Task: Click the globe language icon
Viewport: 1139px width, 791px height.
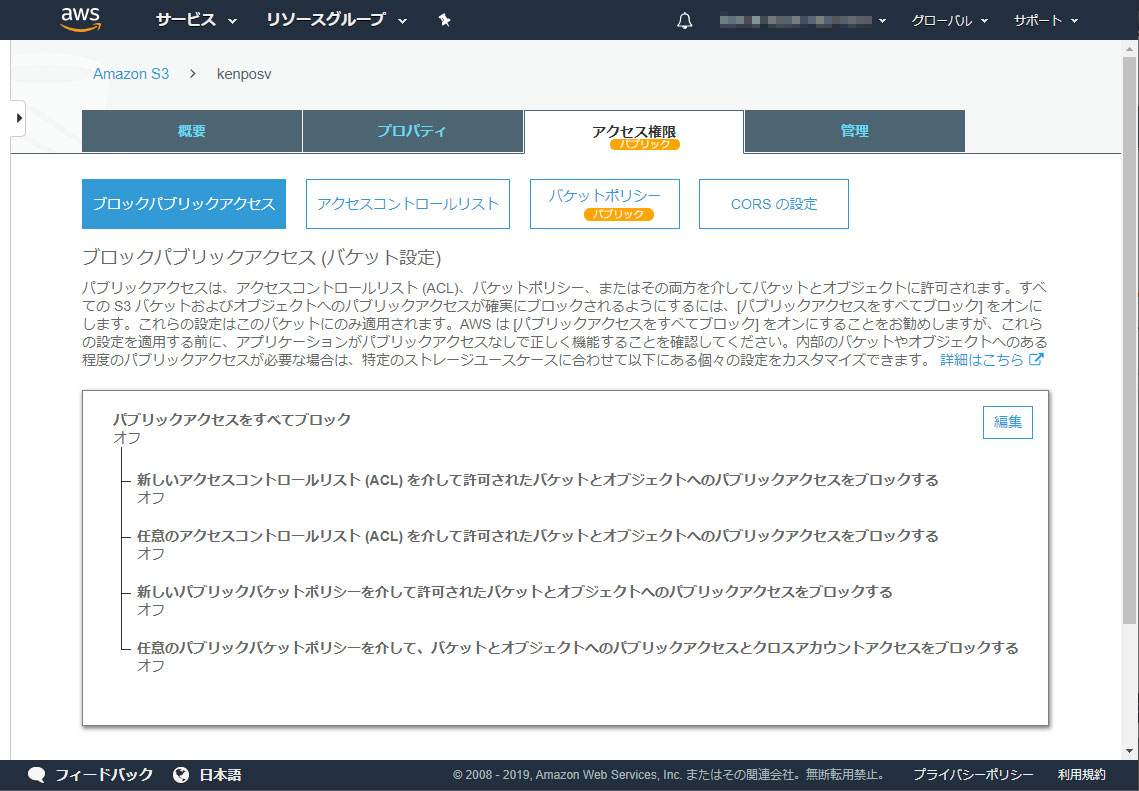Action: [x=181, y=775]
